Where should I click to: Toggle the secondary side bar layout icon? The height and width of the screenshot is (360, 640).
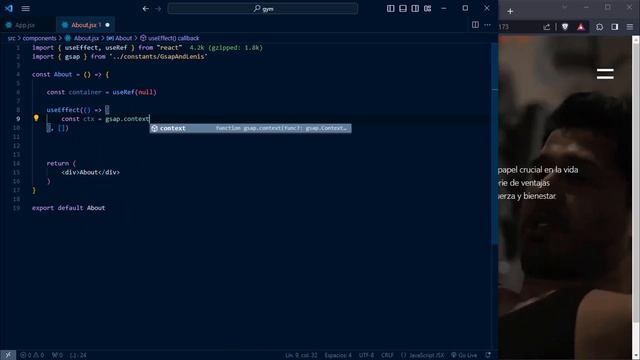pyautogui.click(x=415, y=9)
